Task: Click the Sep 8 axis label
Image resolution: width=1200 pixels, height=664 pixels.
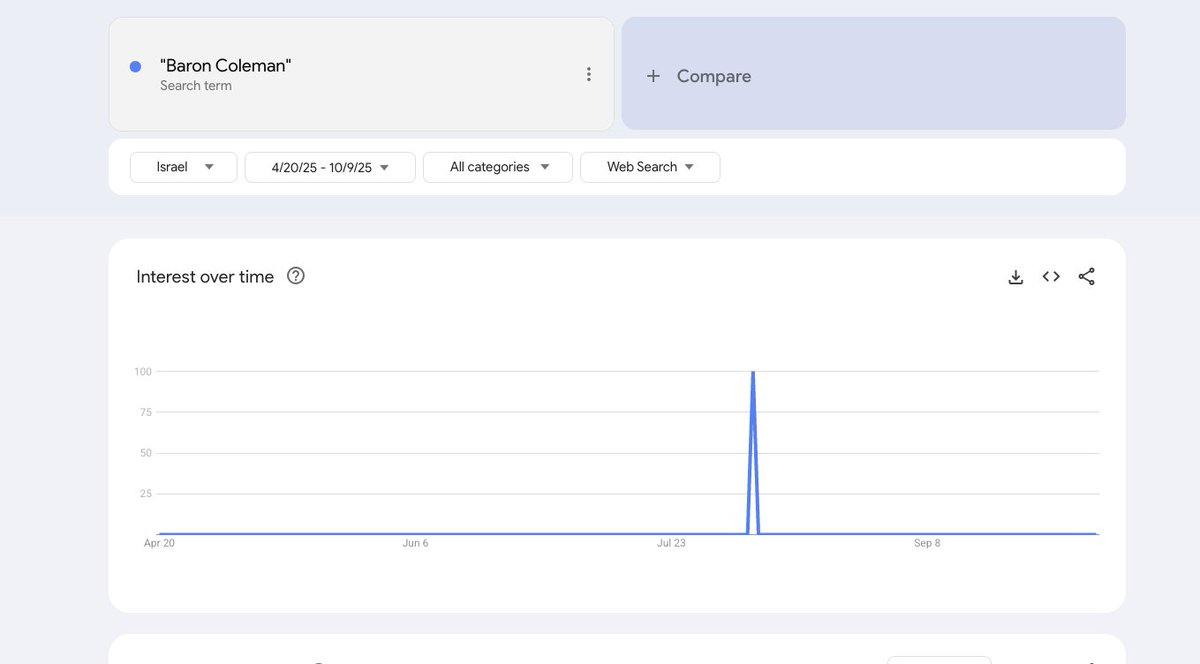Action: click(x=927, y=543)
